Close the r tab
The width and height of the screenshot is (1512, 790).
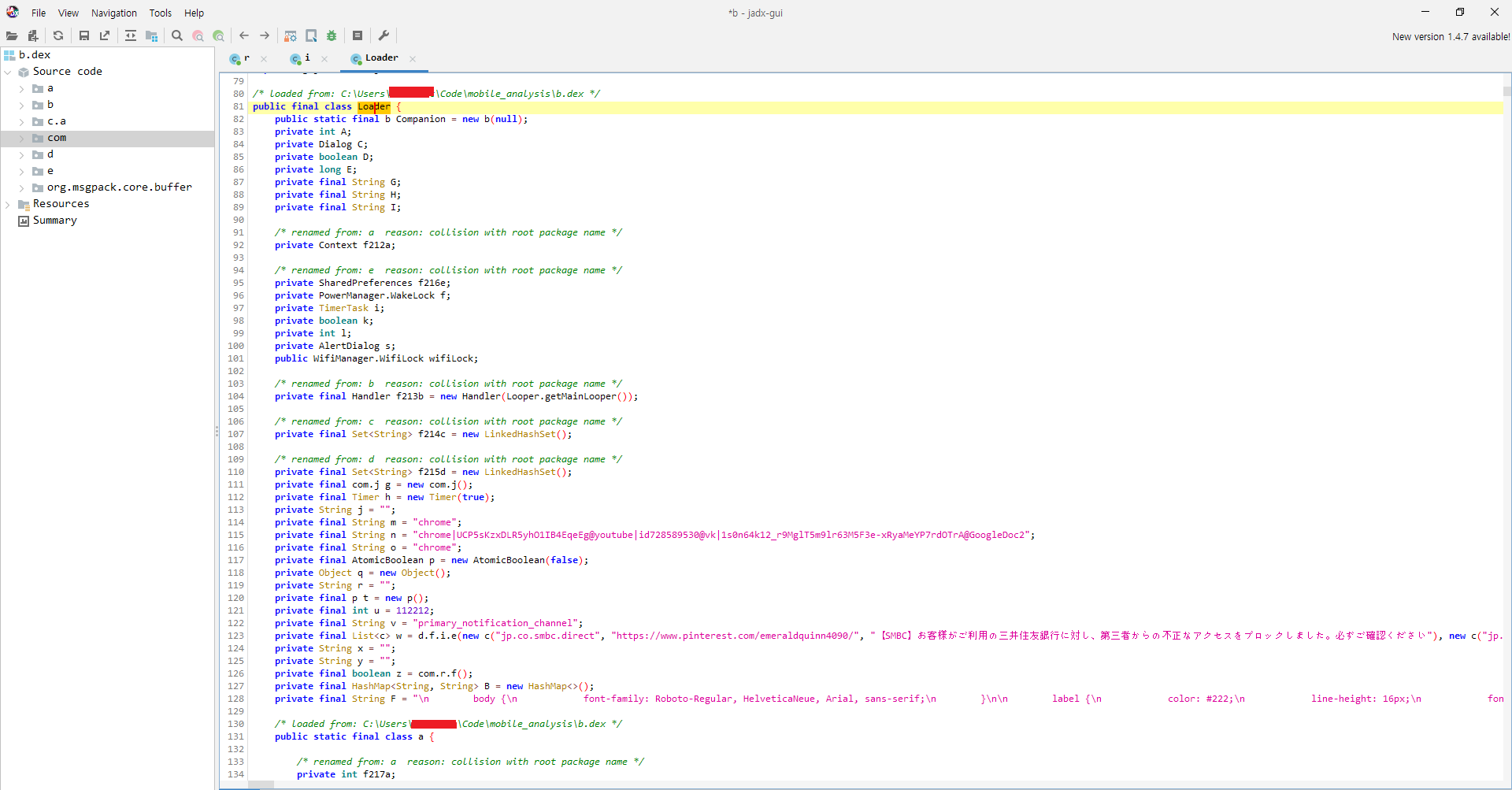[x=264, y=59]
